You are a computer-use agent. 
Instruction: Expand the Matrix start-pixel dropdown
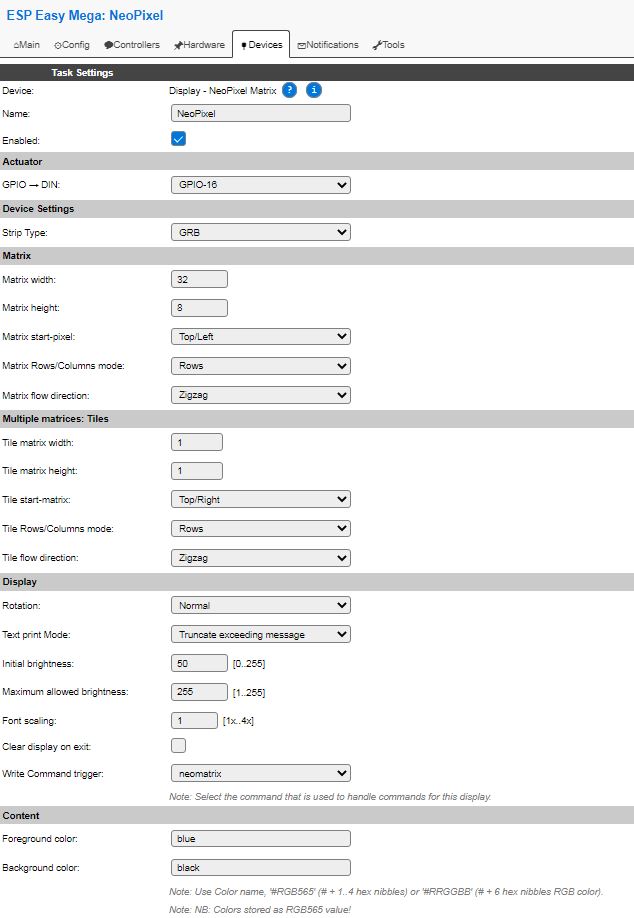point(261,337)
